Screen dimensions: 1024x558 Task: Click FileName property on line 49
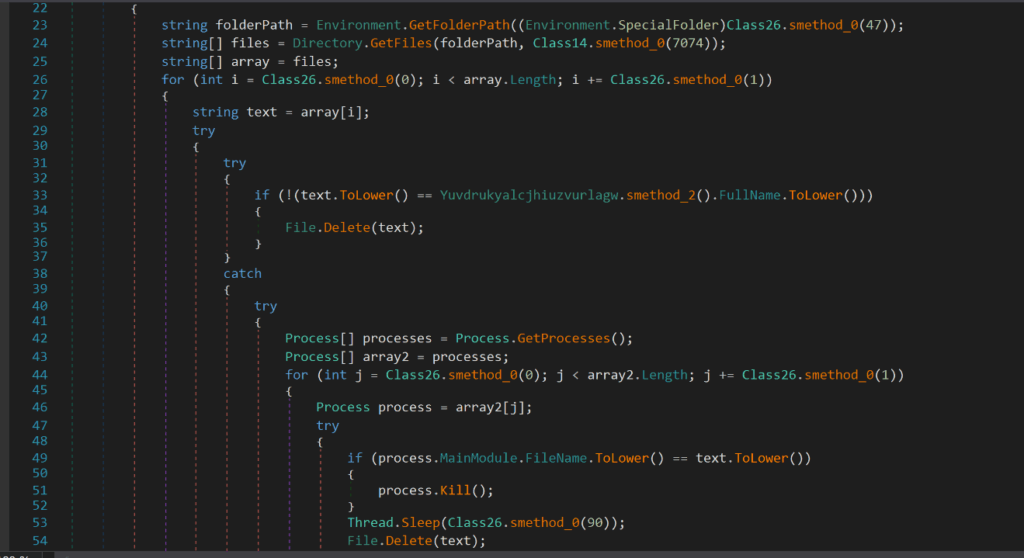click(556, 459)
